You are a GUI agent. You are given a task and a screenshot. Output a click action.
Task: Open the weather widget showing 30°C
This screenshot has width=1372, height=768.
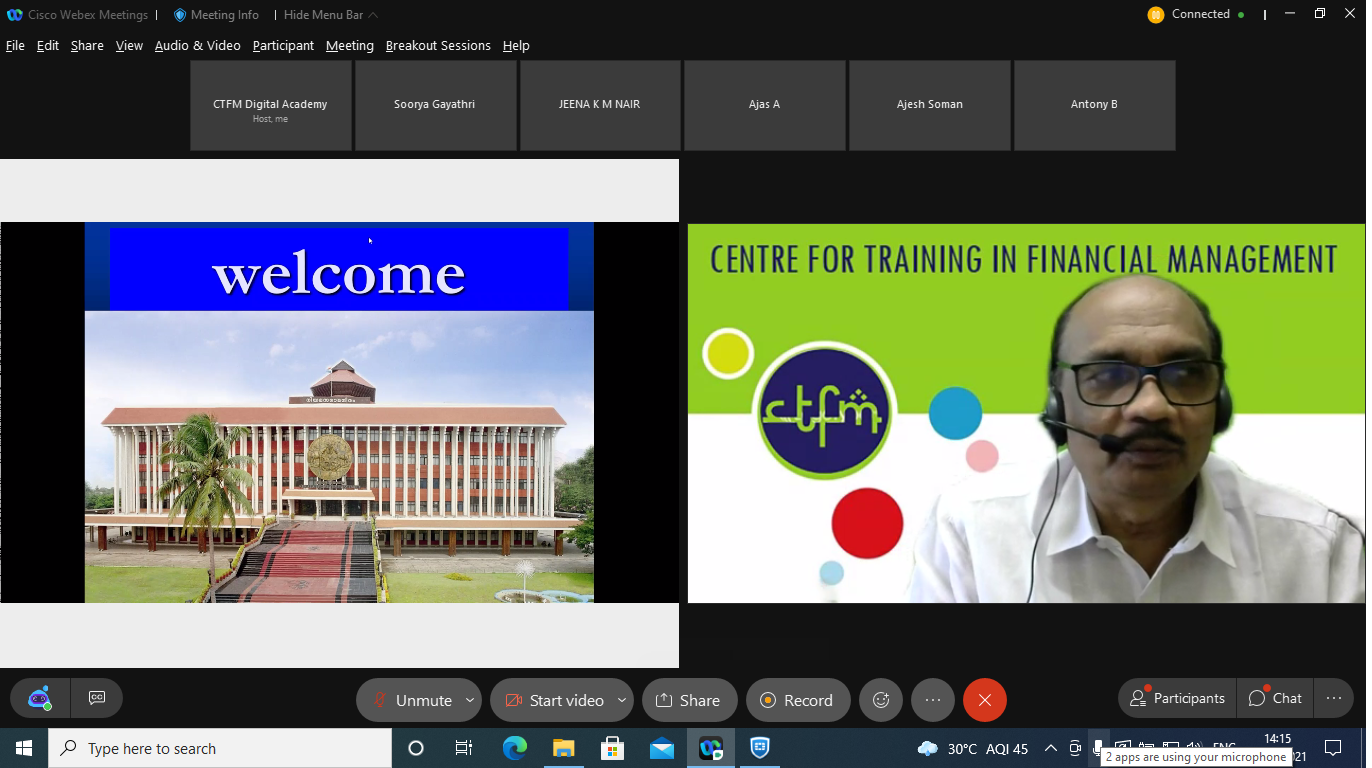(973, 748)
